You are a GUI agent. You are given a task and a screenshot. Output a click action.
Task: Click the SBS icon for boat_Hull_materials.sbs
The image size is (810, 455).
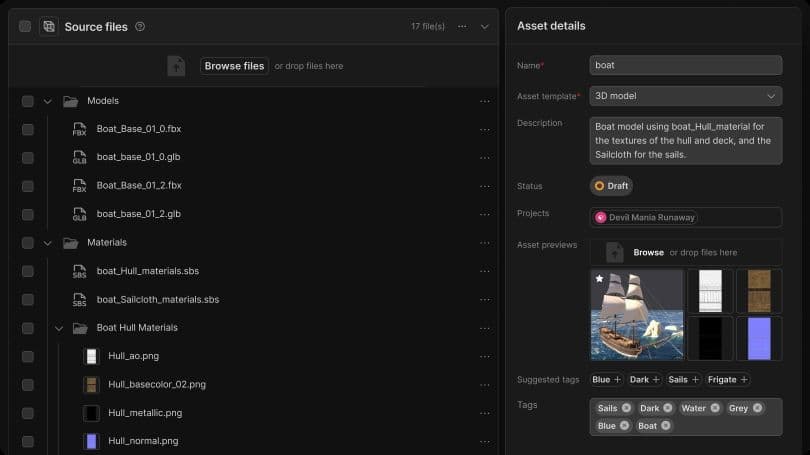[x=80, y=271]
